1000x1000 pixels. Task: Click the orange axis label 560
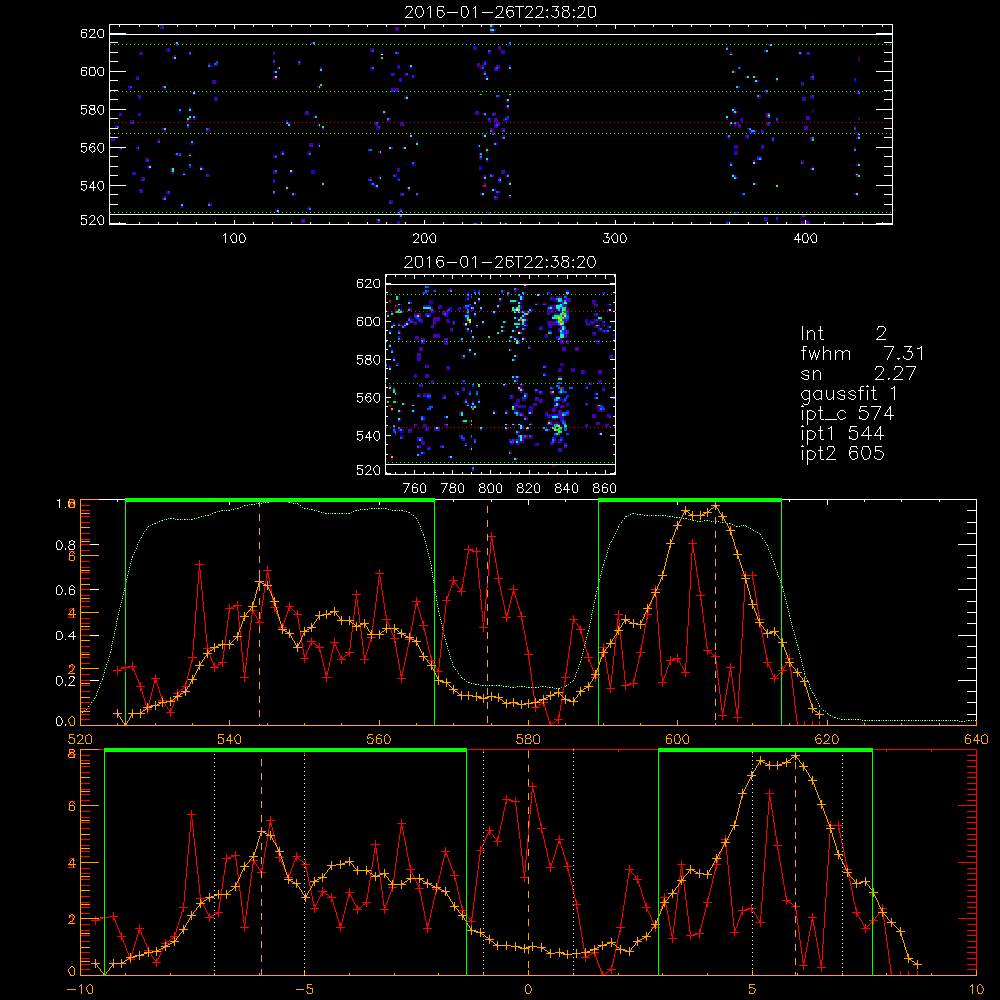[379, 739]
